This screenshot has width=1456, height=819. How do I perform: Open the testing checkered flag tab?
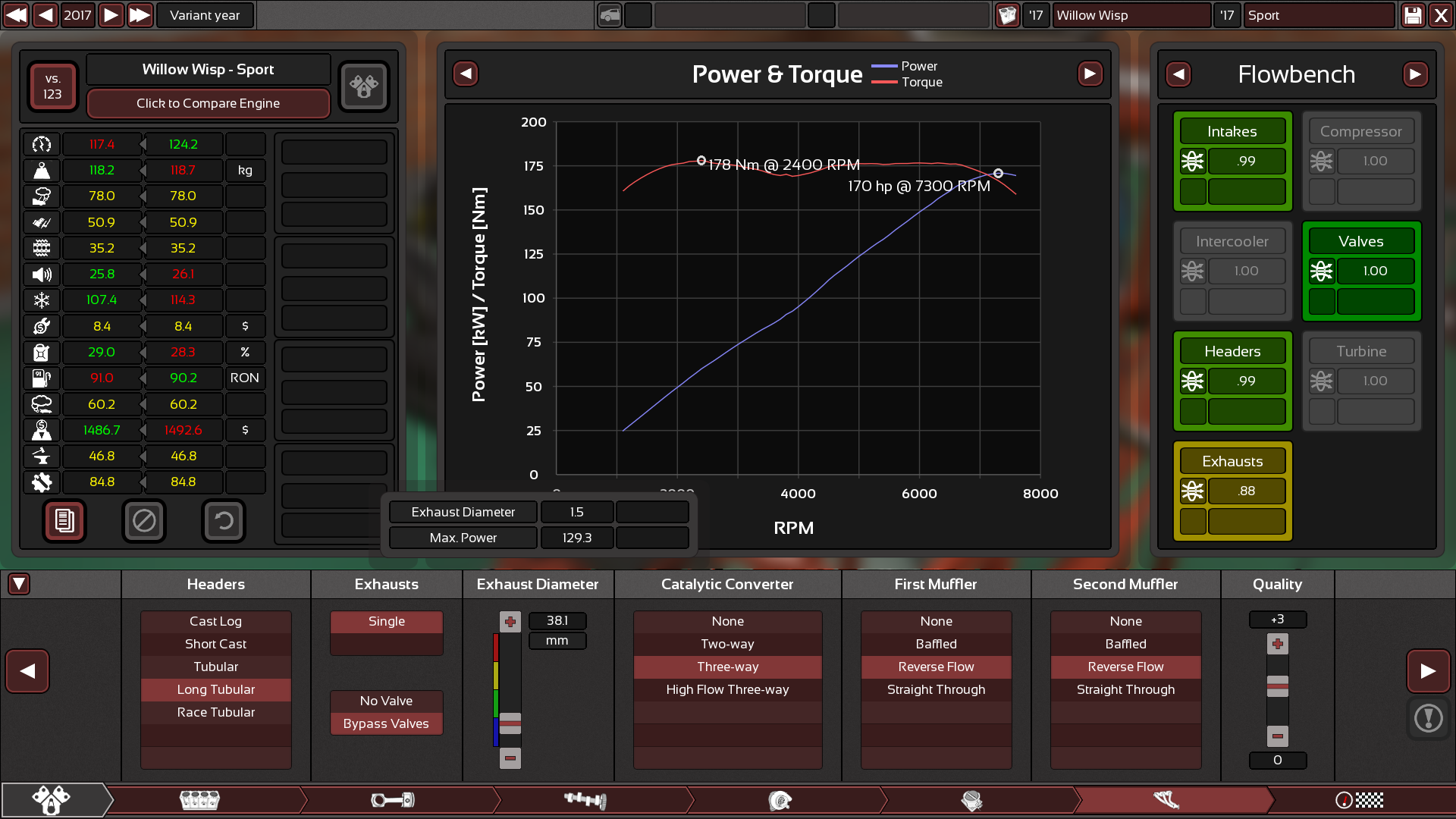[x=1358, y=800]
